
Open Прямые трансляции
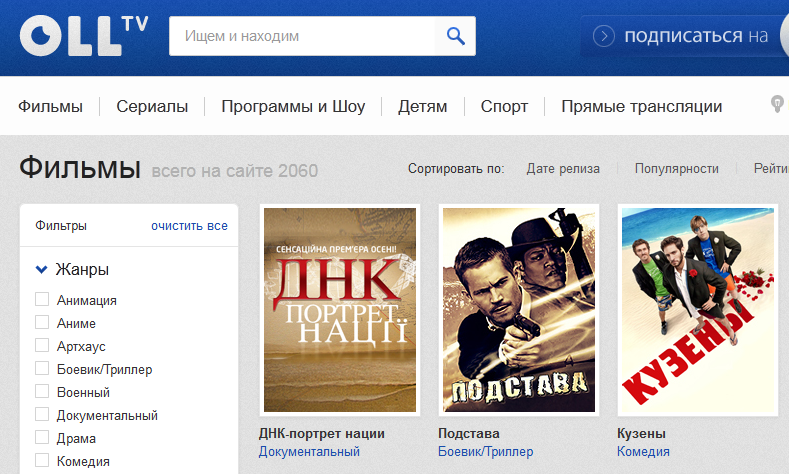coord(642,106)
